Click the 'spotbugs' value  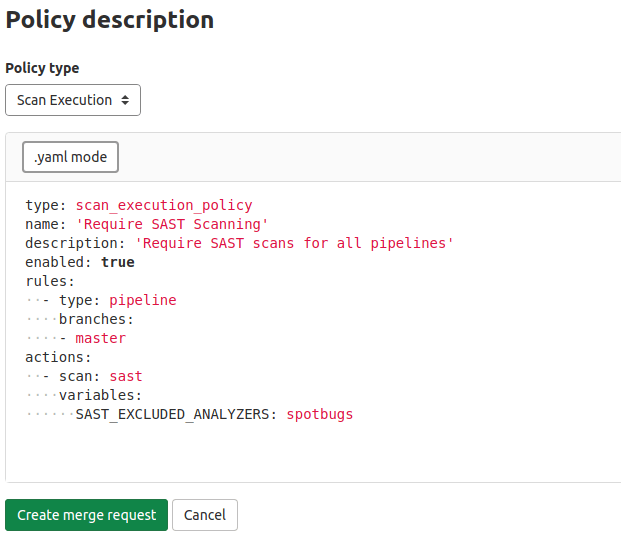pos(320,415)
